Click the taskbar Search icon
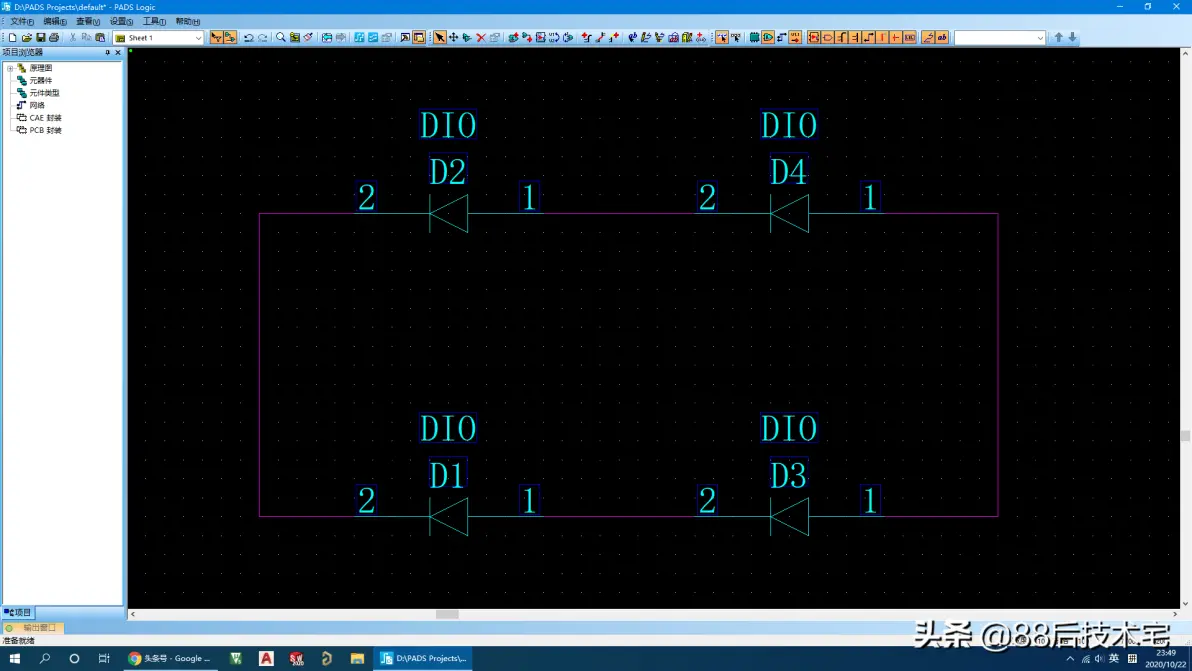Screen dimensions: 1192x671 click(x=45, y=658)
